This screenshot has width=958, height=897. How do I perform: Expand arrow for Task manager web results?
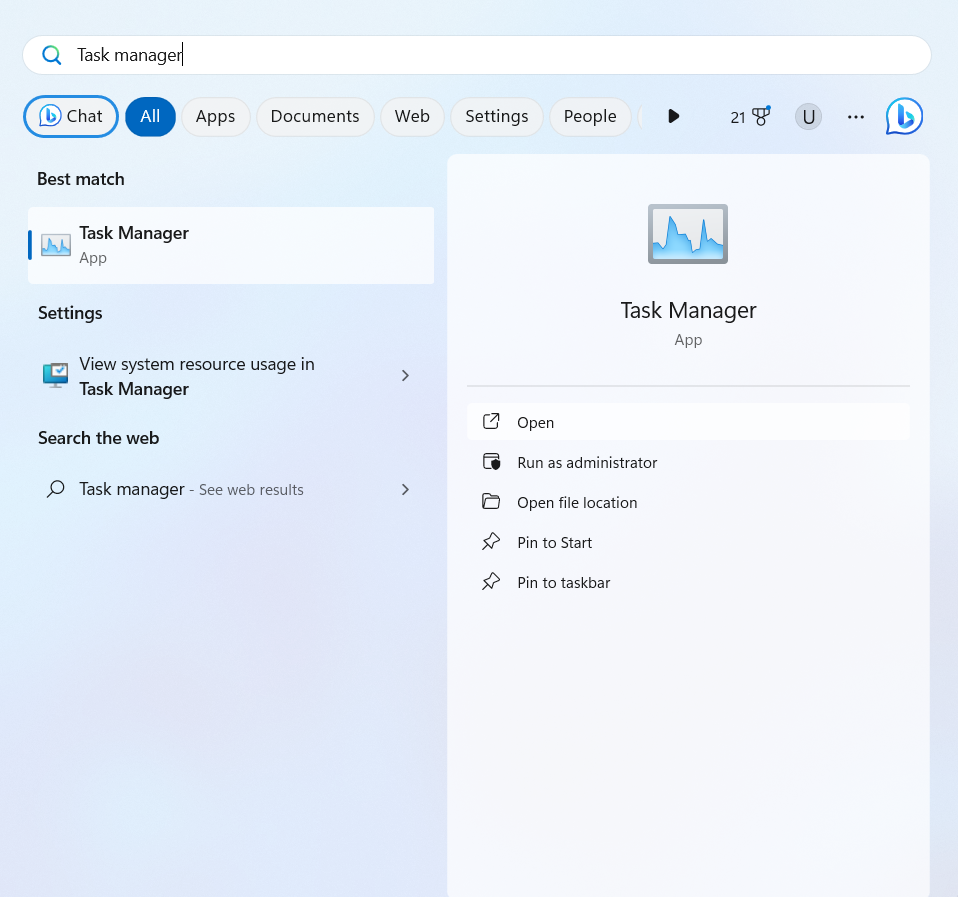(x=405, y=489)
